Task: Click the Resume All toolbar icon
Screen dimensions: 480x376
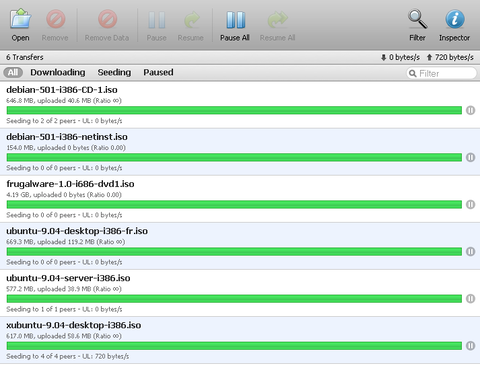Action: point(277,25)
